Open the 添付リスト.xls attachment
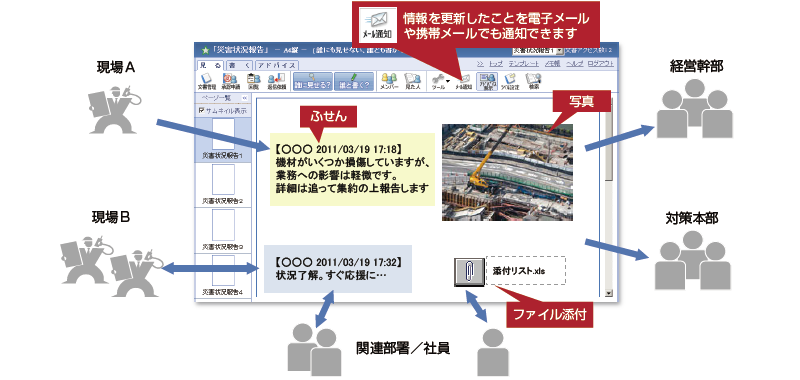The width and height of the screenshot is (800, 380). click(x=526, y=271)
